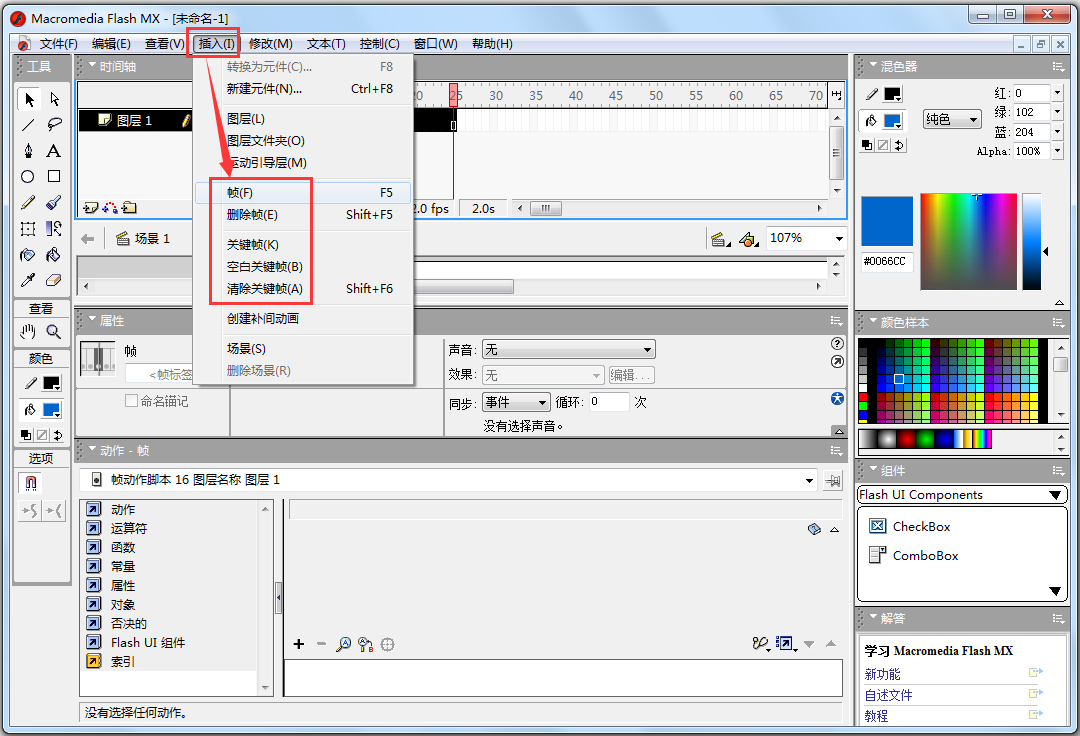Viewport: 1080px width, 736px height.
Task: Open the 自述文件 link
Action: click(x=889, y=695)
